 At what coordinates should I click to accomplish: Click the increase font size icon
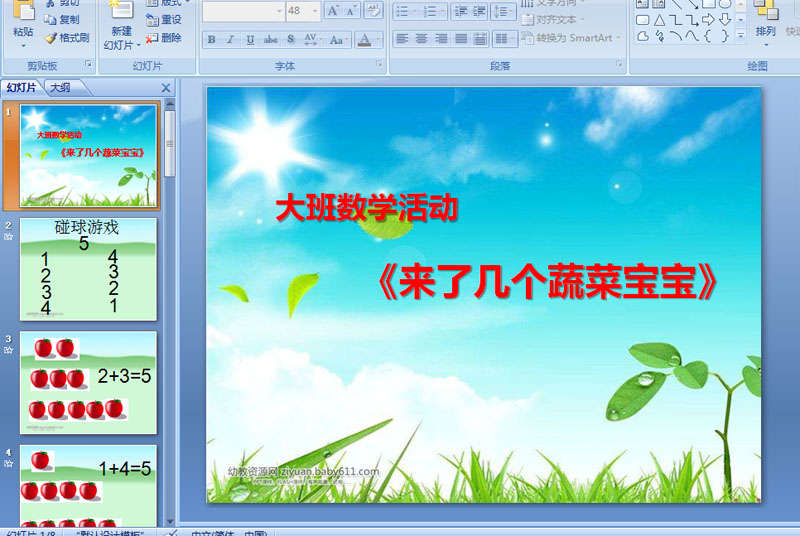pyautogui.click(x=333, y=11)
